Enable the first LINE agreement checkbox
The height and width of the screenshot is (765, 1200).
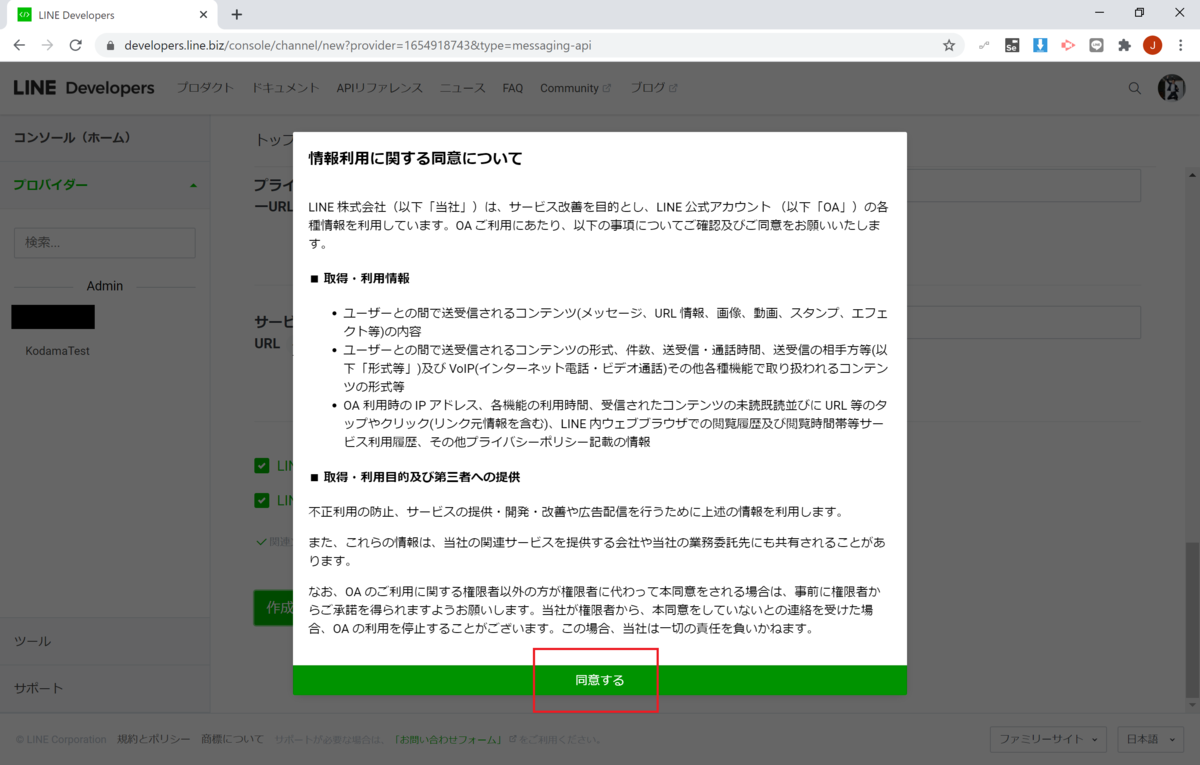[x=262, y=465]
